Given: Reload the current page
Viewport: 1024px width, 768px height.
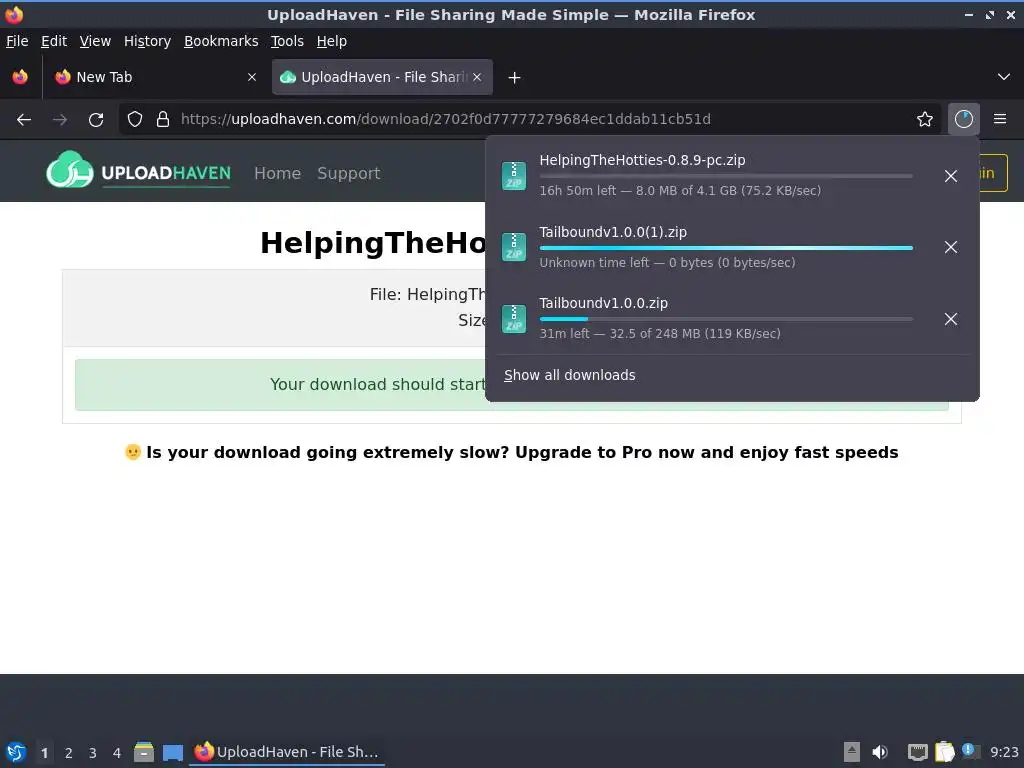Looking at the screenshot, I should click(96, 120).
